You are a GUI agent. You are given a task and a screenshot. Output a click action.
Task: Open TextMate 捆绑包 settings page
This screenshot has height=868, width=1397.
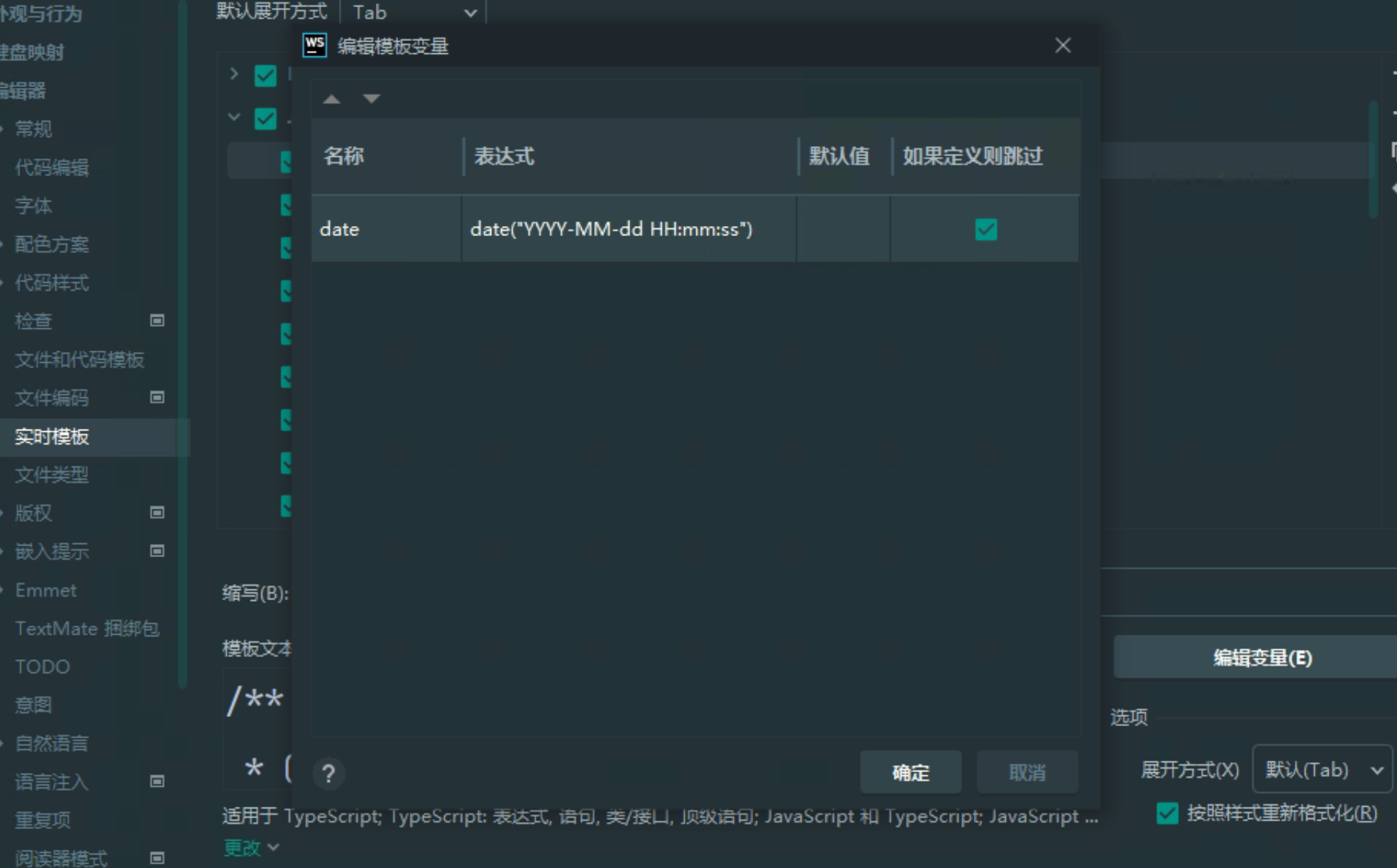(86, 628)
